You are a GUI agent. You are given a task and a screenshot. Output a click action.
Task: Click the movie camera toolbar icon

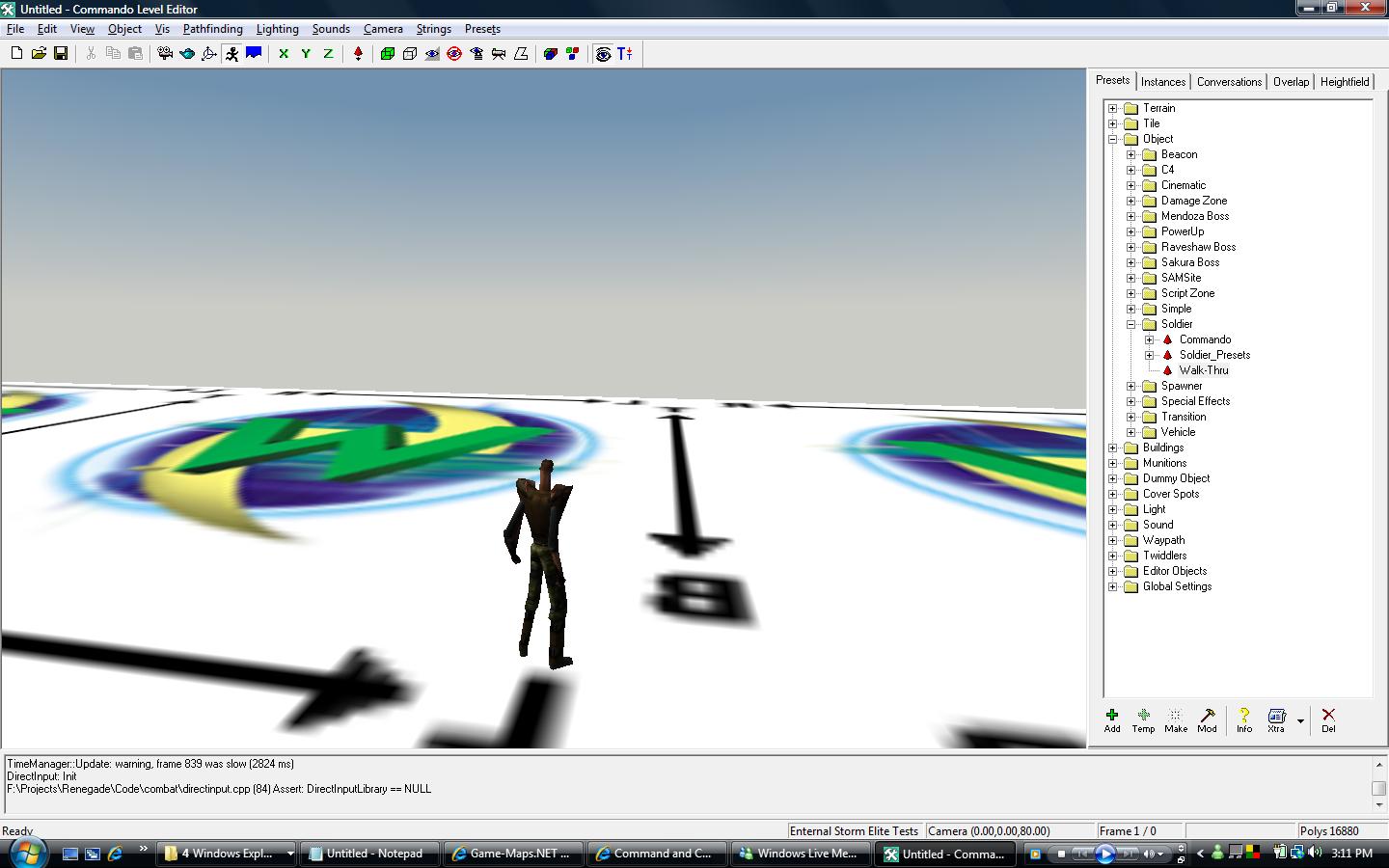pyautogui.click(x=165, y=54)
